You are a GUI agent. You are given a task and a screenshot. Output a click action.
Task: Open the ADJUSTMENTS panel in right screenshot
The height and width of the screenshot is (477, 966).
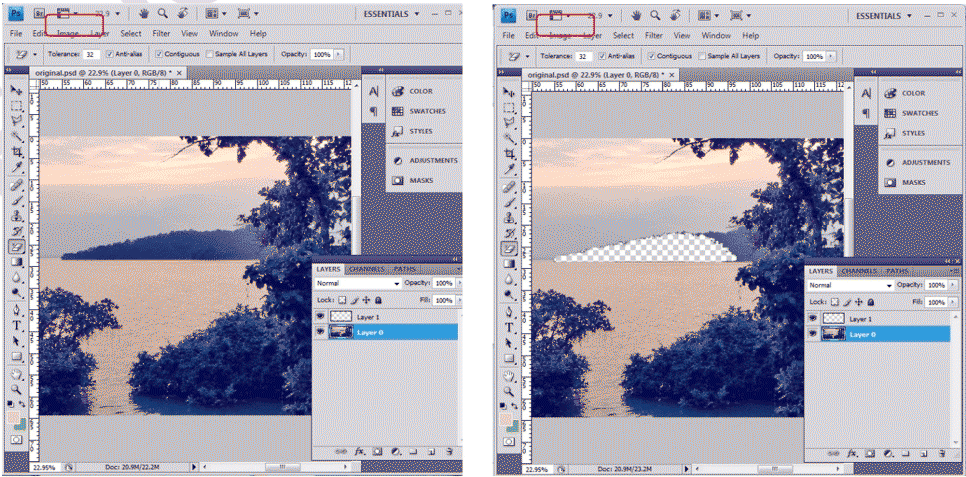coord(917,162)
